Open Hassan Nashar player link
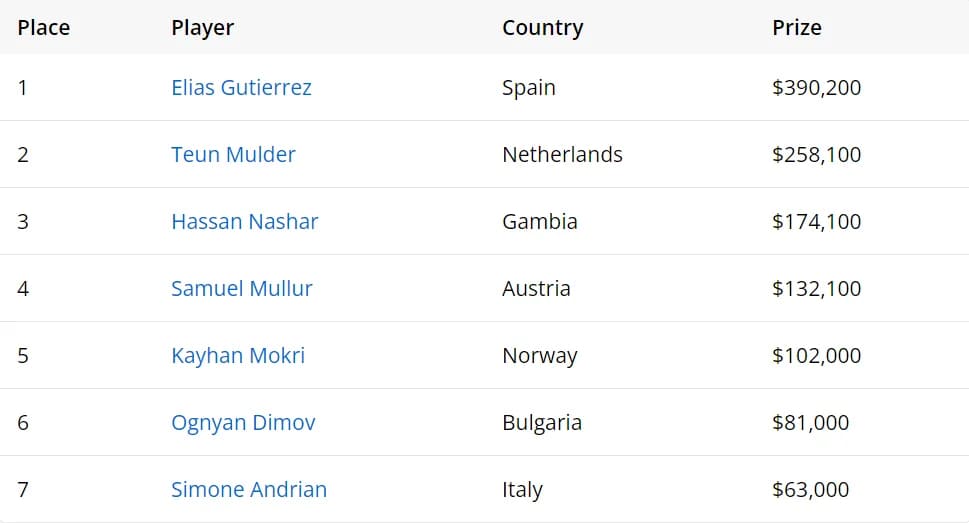Screen dimensions: 969x523 [x=244, y=221]
